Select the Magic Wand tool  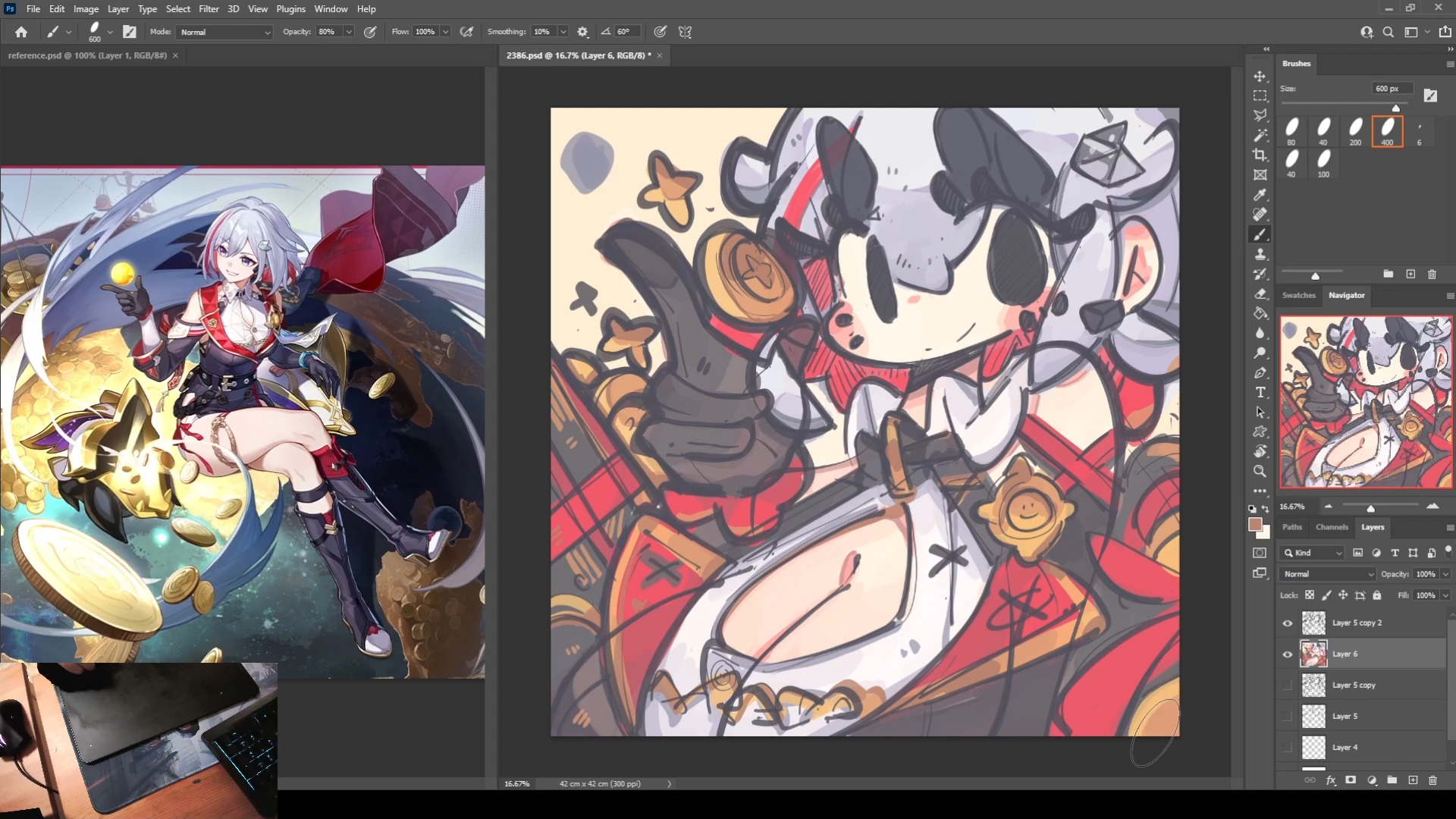1260,135
